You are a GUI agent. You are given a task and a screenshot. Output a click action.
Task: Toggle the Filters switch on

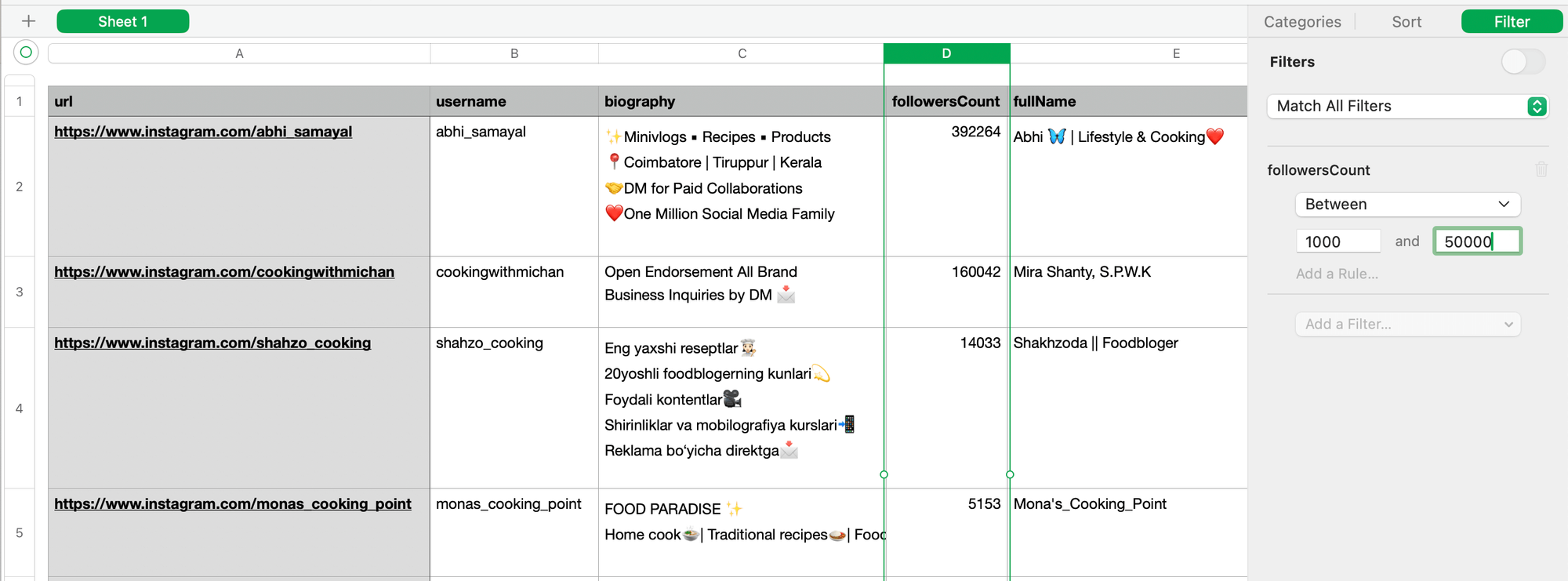pyautogui.click(x=1523, y=62)
